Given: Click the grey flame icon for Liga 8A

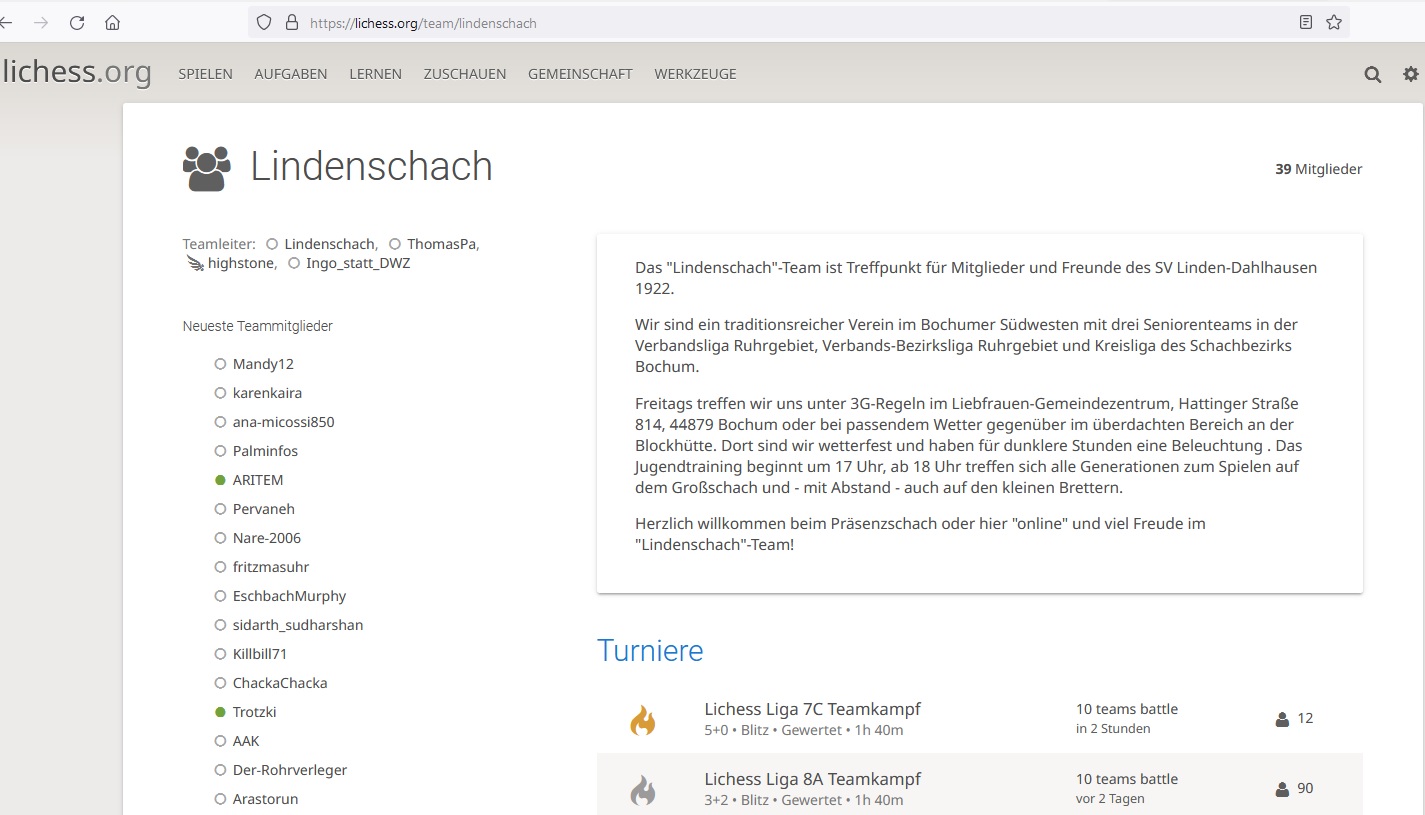Looking at the screenshot, I should 642,790.
